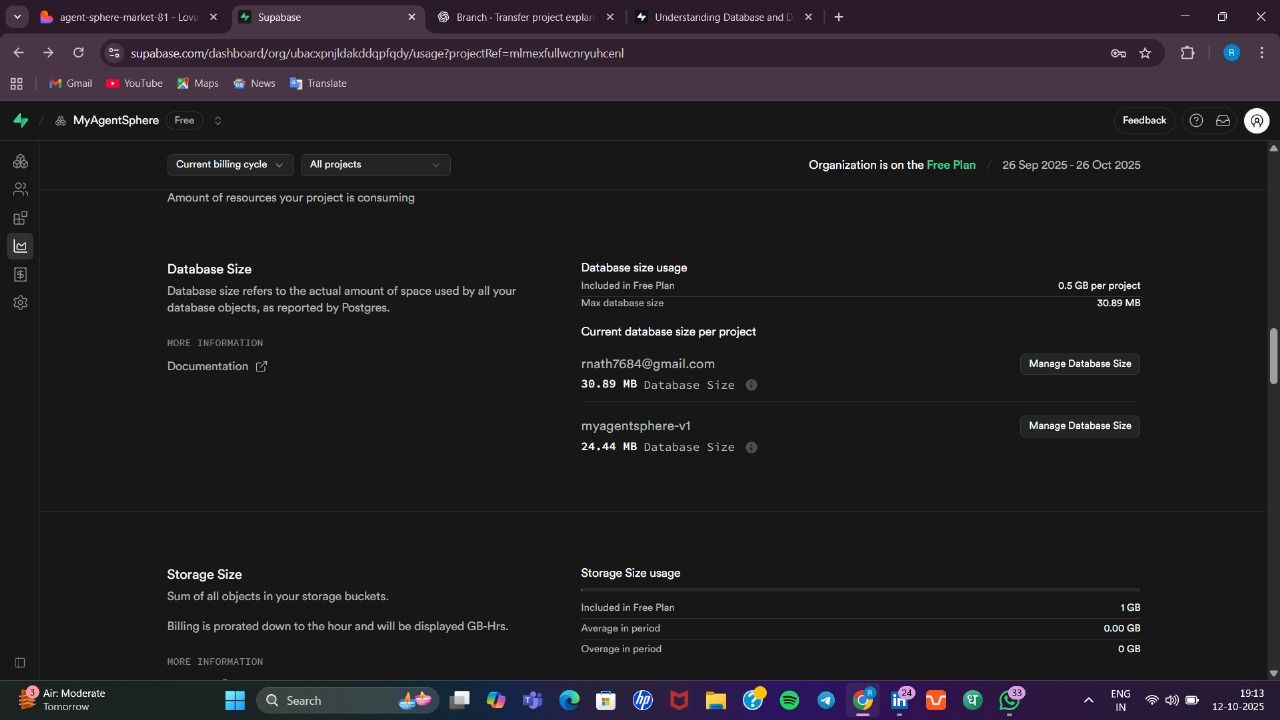Go back to the previous page
Screen dimensions: 1280x720
(x=18, y=53)
